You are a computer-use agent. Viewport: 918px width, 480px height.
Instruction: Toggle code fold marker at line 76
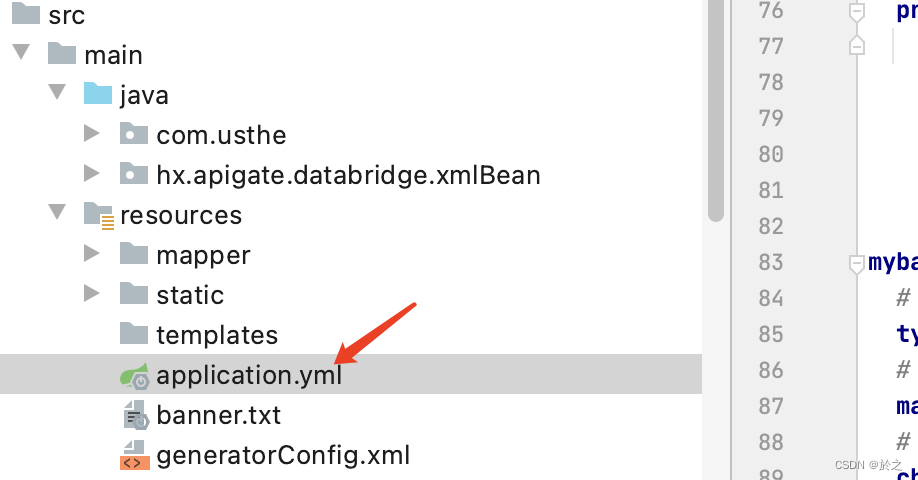tap(856, 11)
